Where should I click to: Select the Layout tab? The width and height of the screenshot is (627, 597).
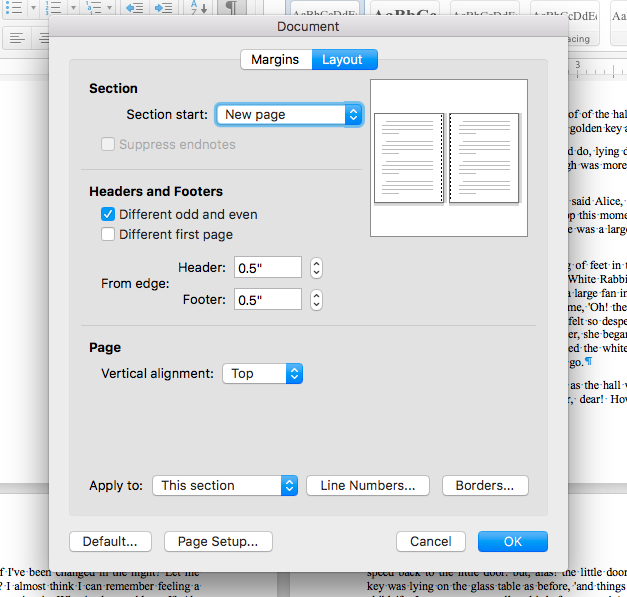coord(344,60)
